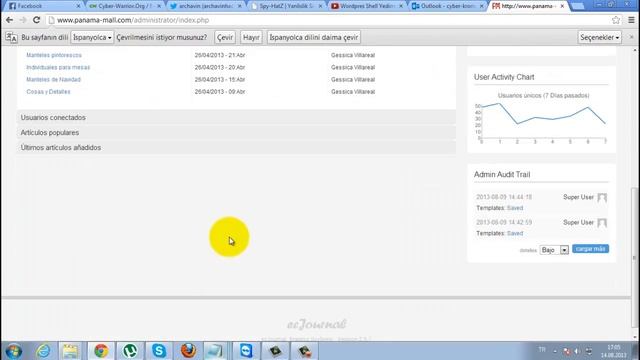Open the Manteles pintorescos article link
The image size is (640, 360).
point(54,55)
